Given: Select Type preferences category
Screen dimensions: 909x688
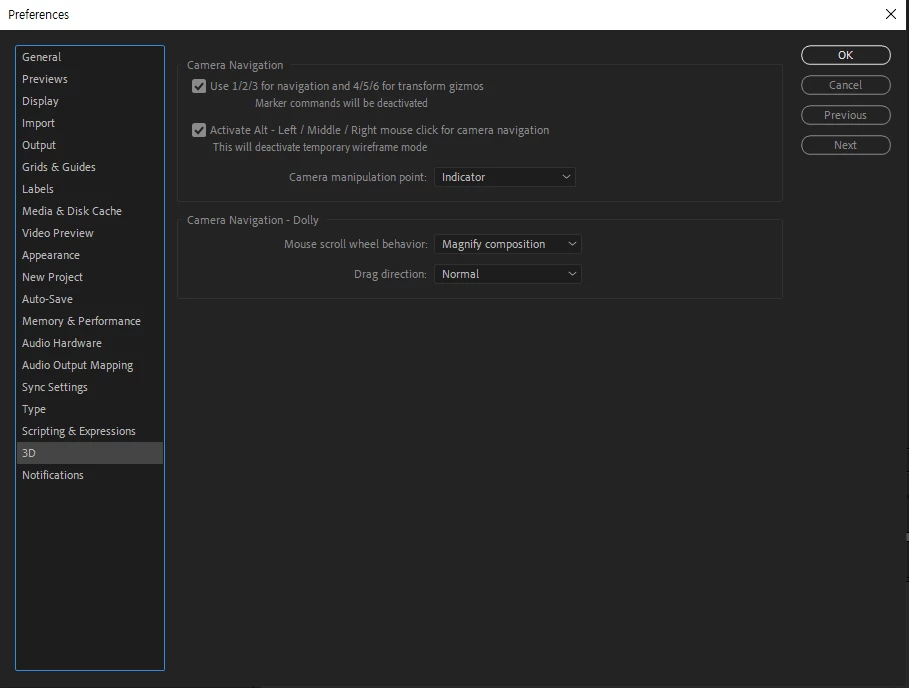Looking at the screenshot, I should pyautogui.click(x=90, y=409).
